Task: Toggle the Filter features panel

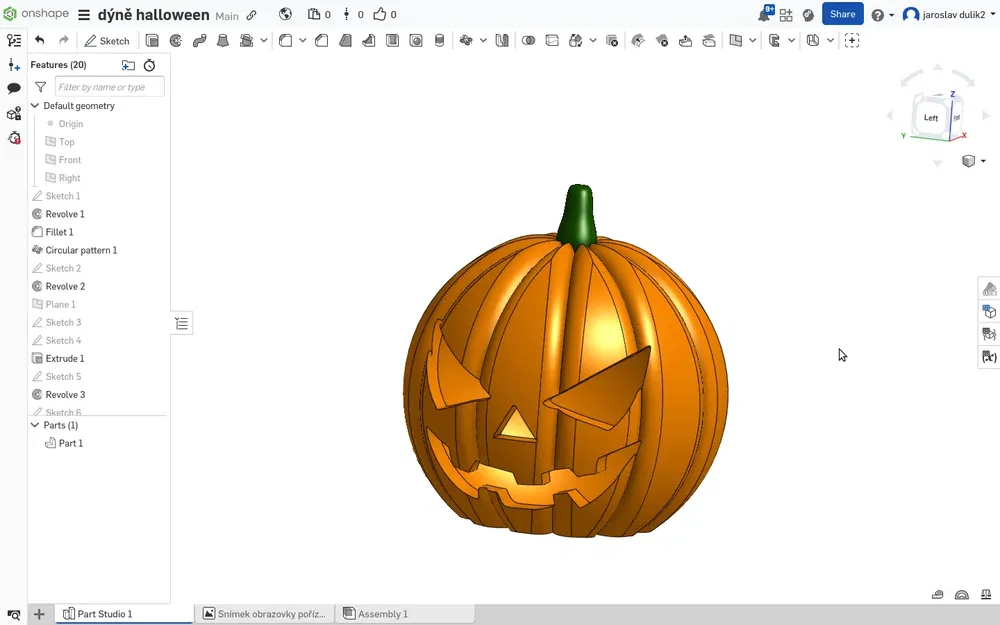Action: 40,87
